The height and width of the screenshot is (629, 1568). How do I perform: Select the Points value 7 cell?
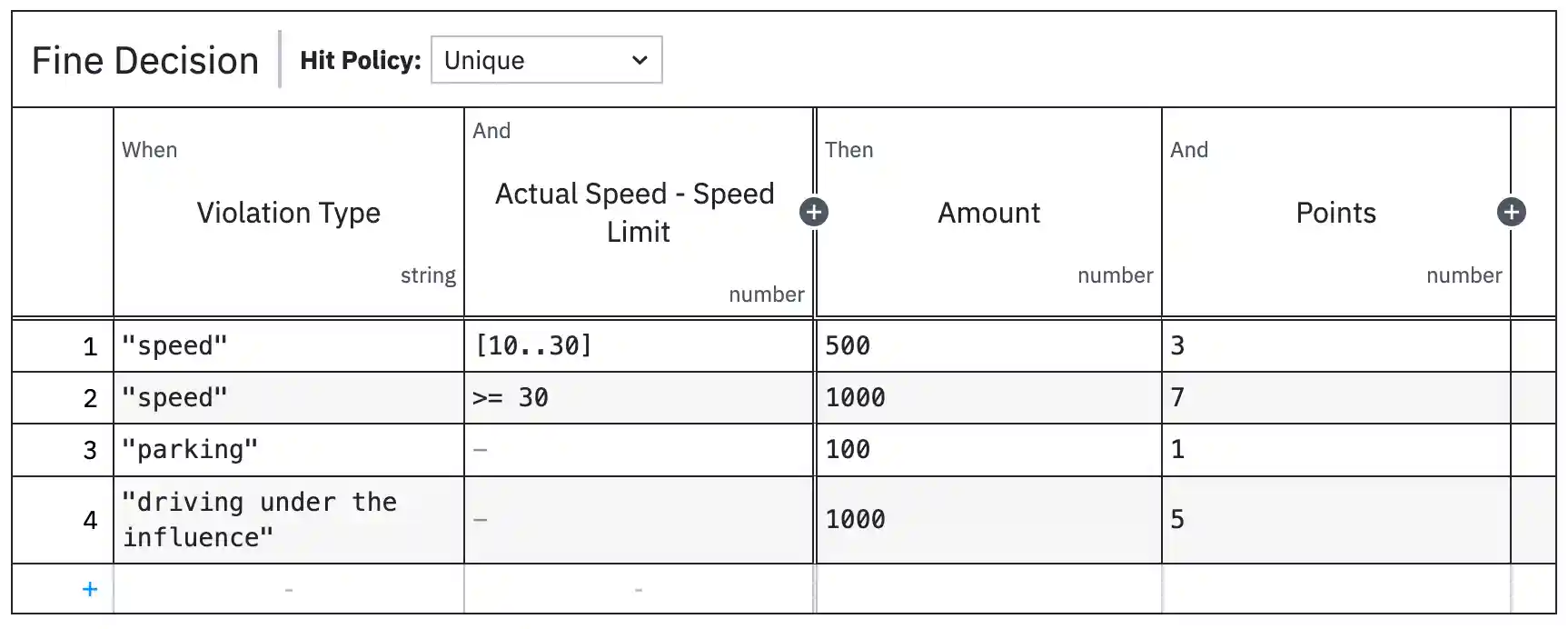pos(1337,397)
